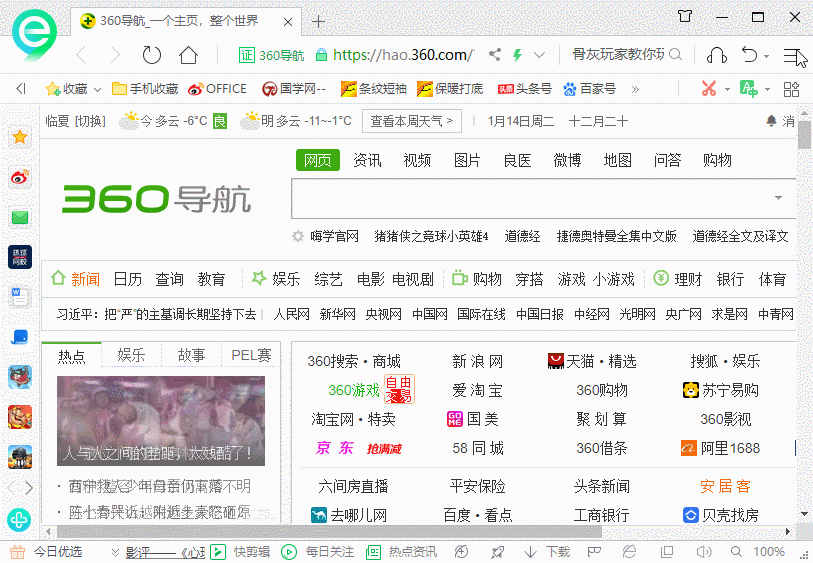Screen dimensions: 813x563
Task: Open dropdown next to scissors icon
Action: click(727, 89)
